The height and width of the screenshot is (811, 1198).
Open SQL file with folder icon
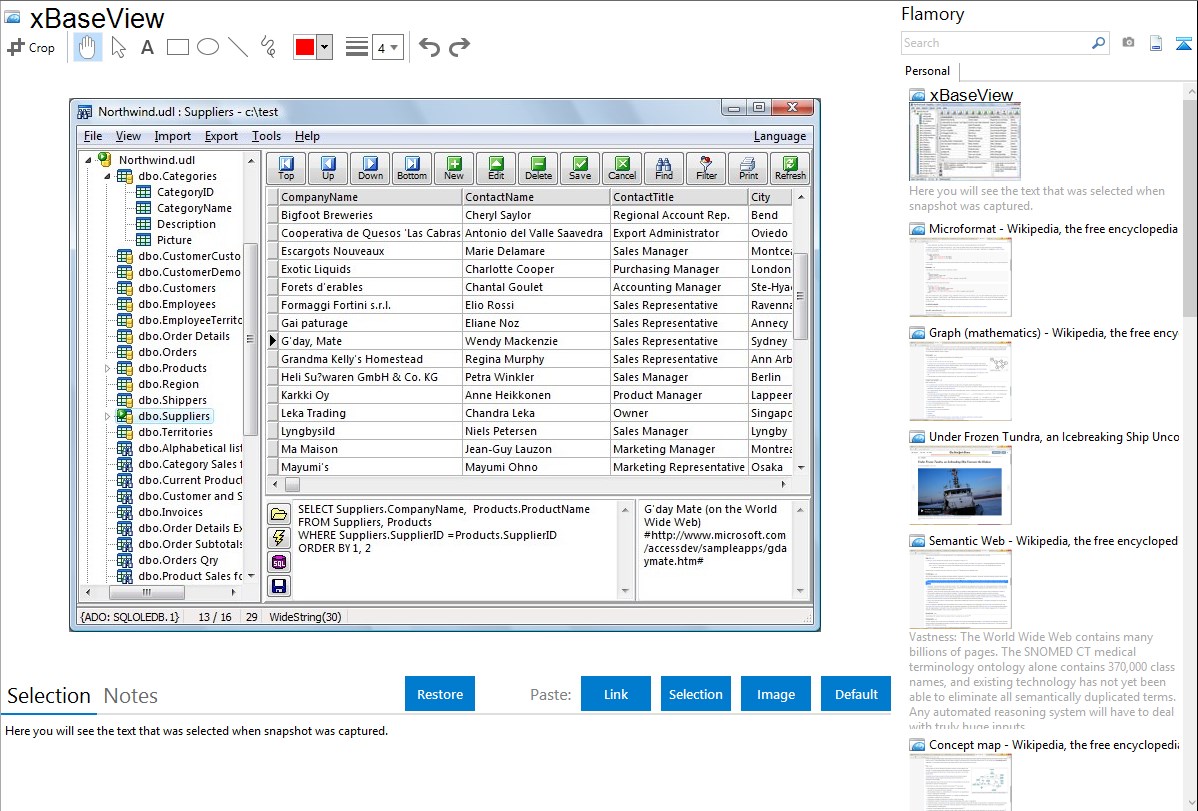click(279, 514)
